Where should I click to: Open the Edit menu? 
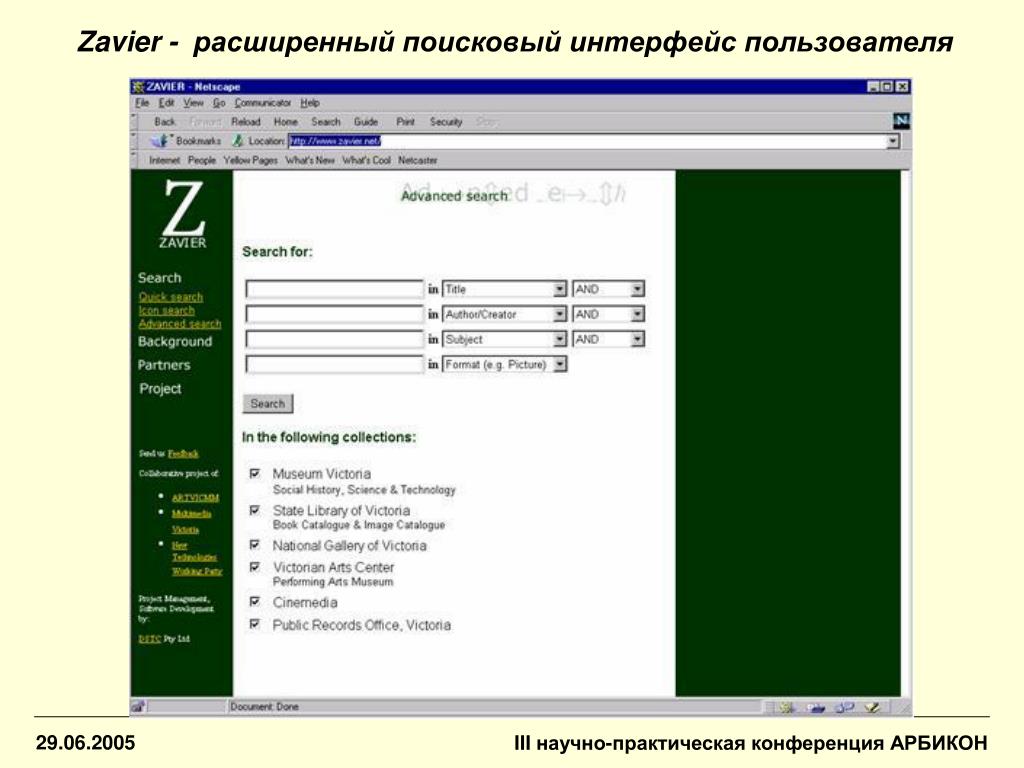coord(167,103)
